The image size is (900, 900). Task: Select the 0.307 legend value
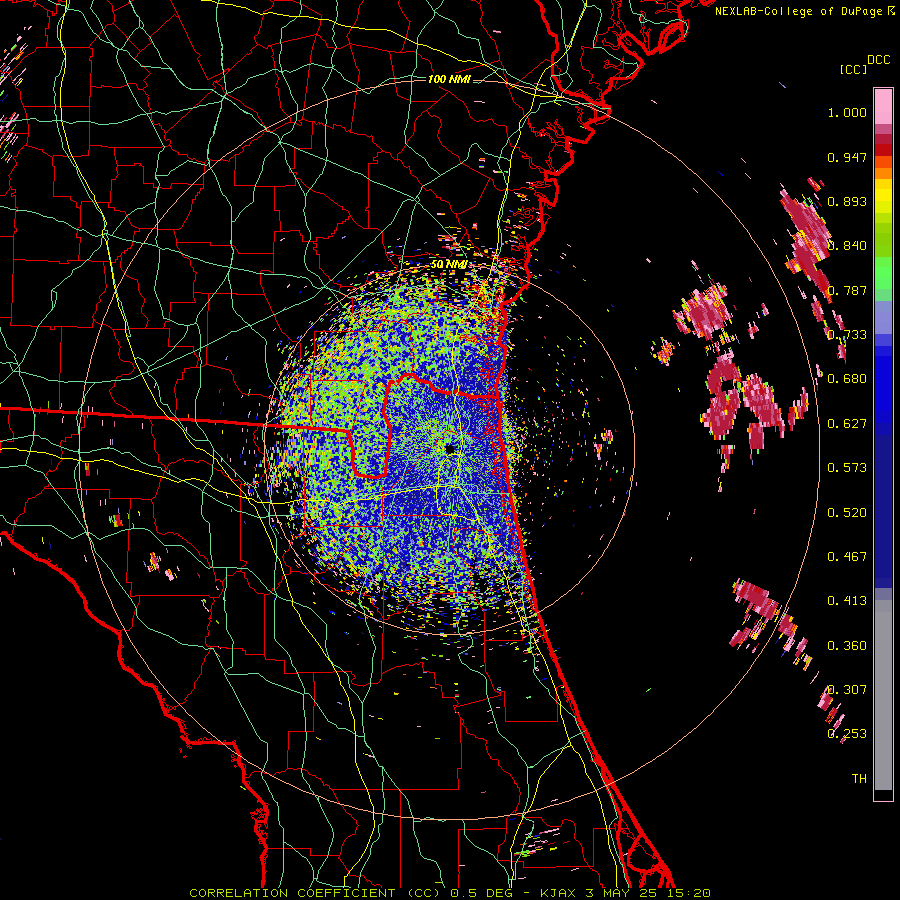coord(847,689)
